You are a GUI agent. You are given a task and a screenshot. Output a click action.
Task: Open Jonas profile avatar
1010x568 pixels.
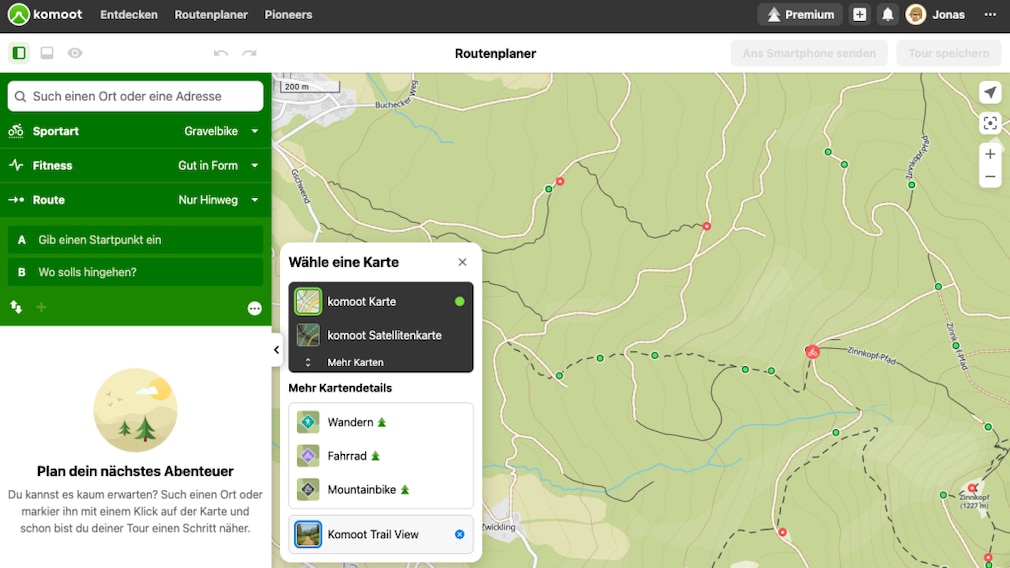[x=915, y=14]
